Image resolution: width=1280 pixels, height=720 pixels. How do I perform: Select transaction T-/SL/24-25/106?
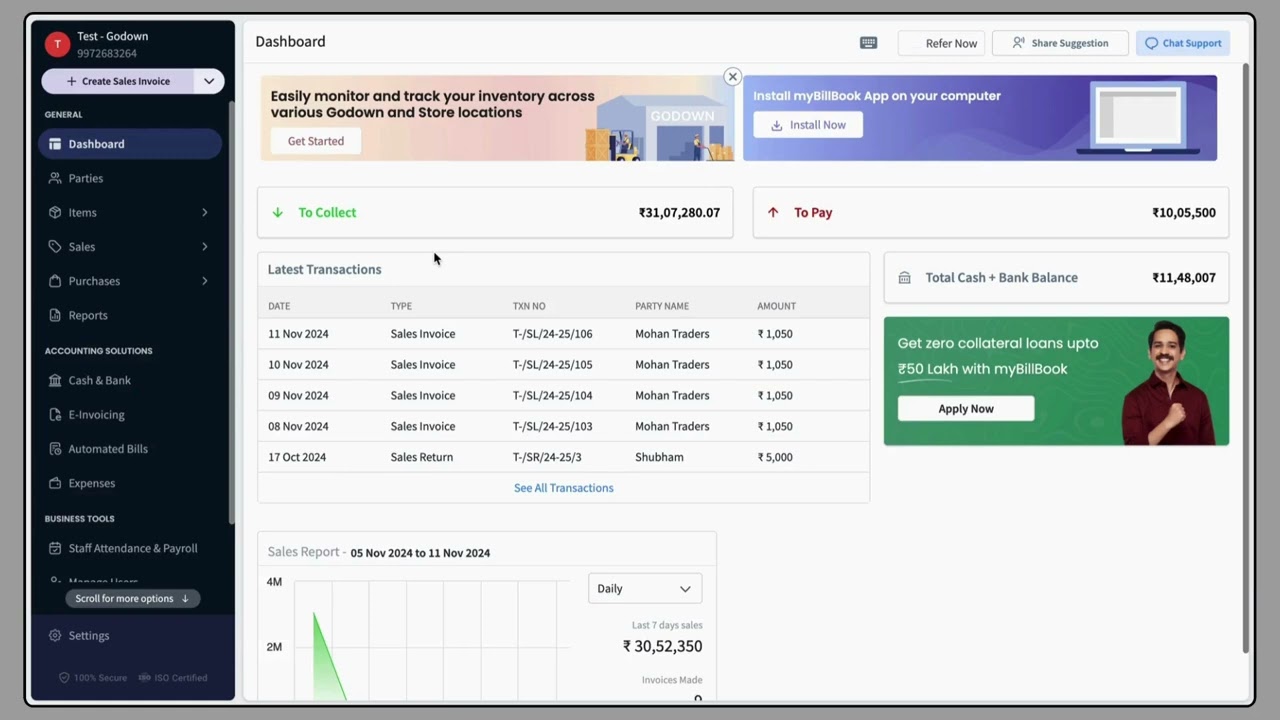564,334
